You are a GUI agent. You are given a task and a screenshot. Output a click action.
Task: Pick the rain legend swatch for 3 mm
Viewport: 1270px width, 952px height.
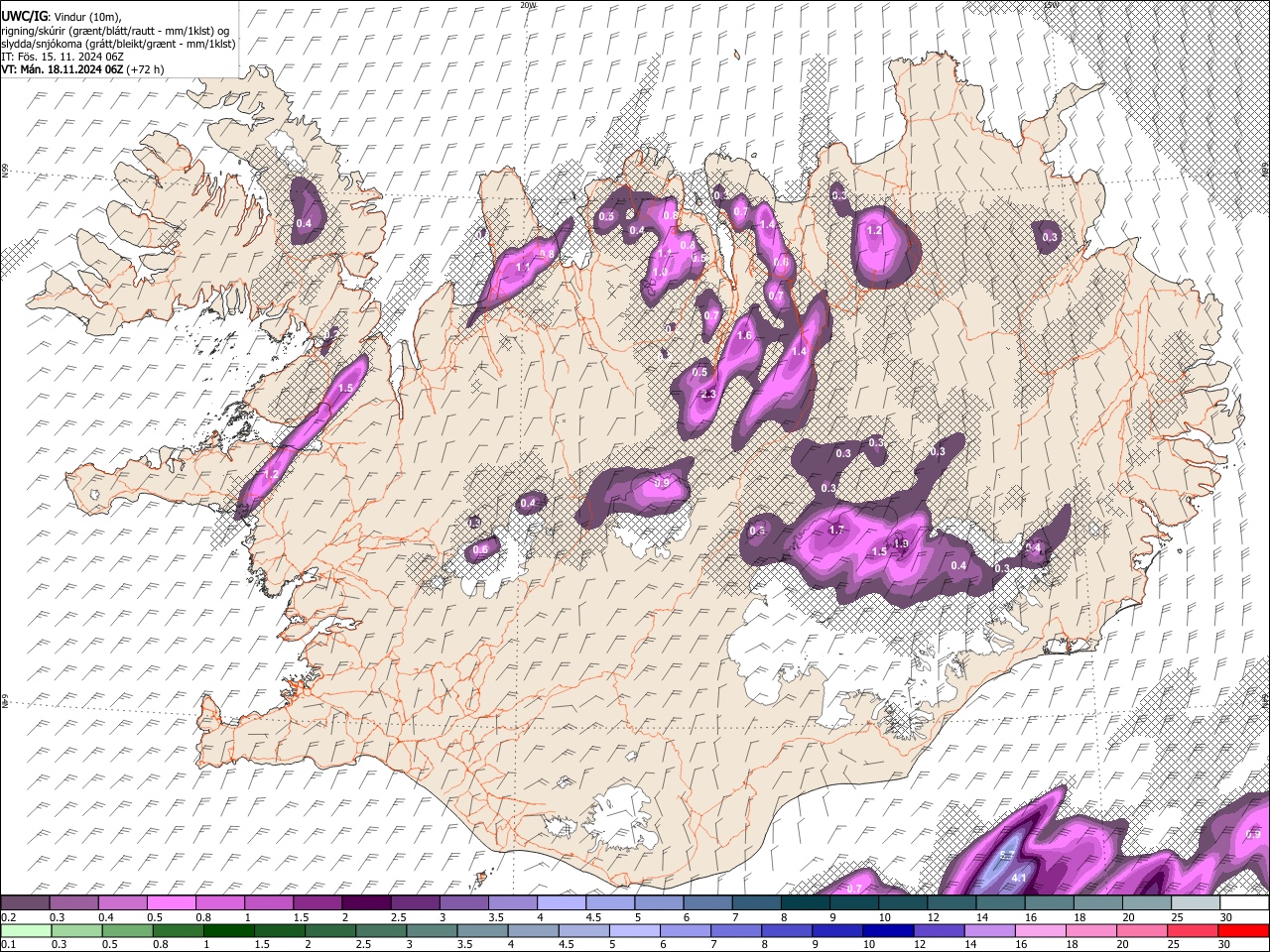(431, 930)
